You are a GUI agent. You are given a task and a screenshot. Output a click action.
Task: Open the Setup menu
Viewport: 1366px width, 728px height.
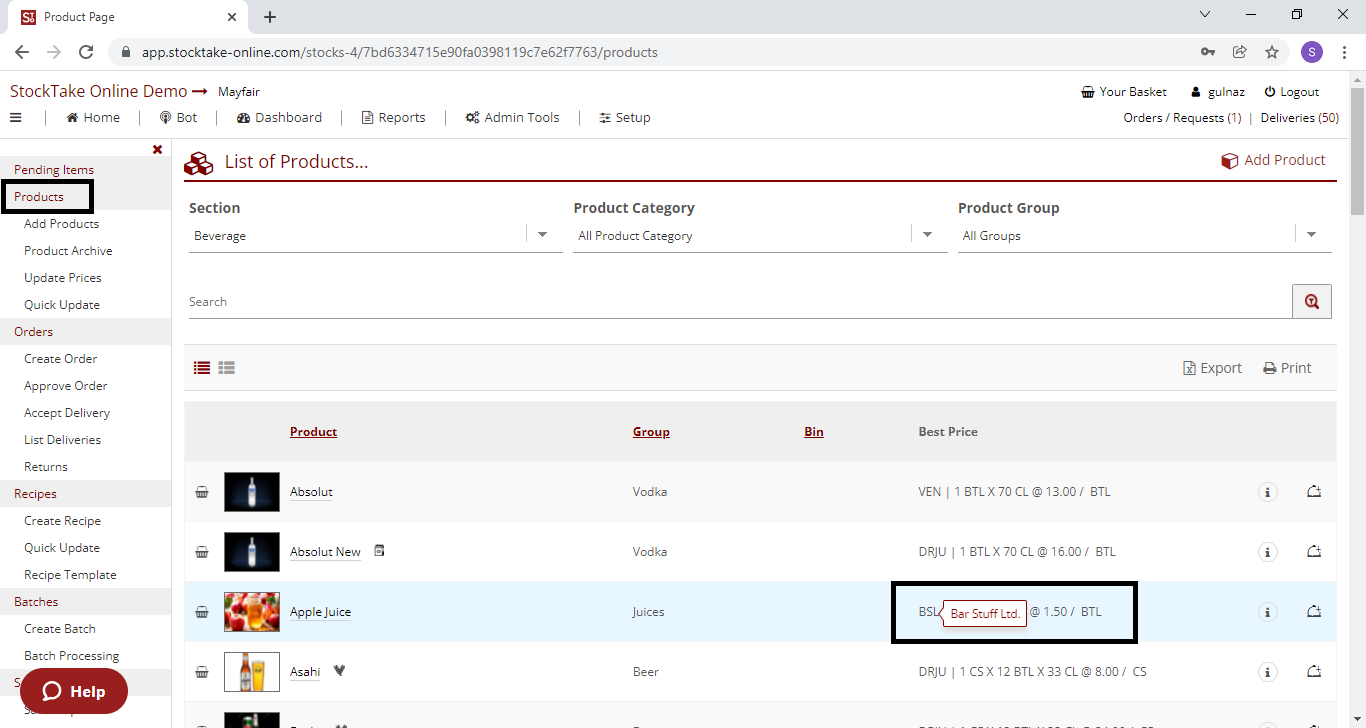pyautogui.click(x=625, y=118)
